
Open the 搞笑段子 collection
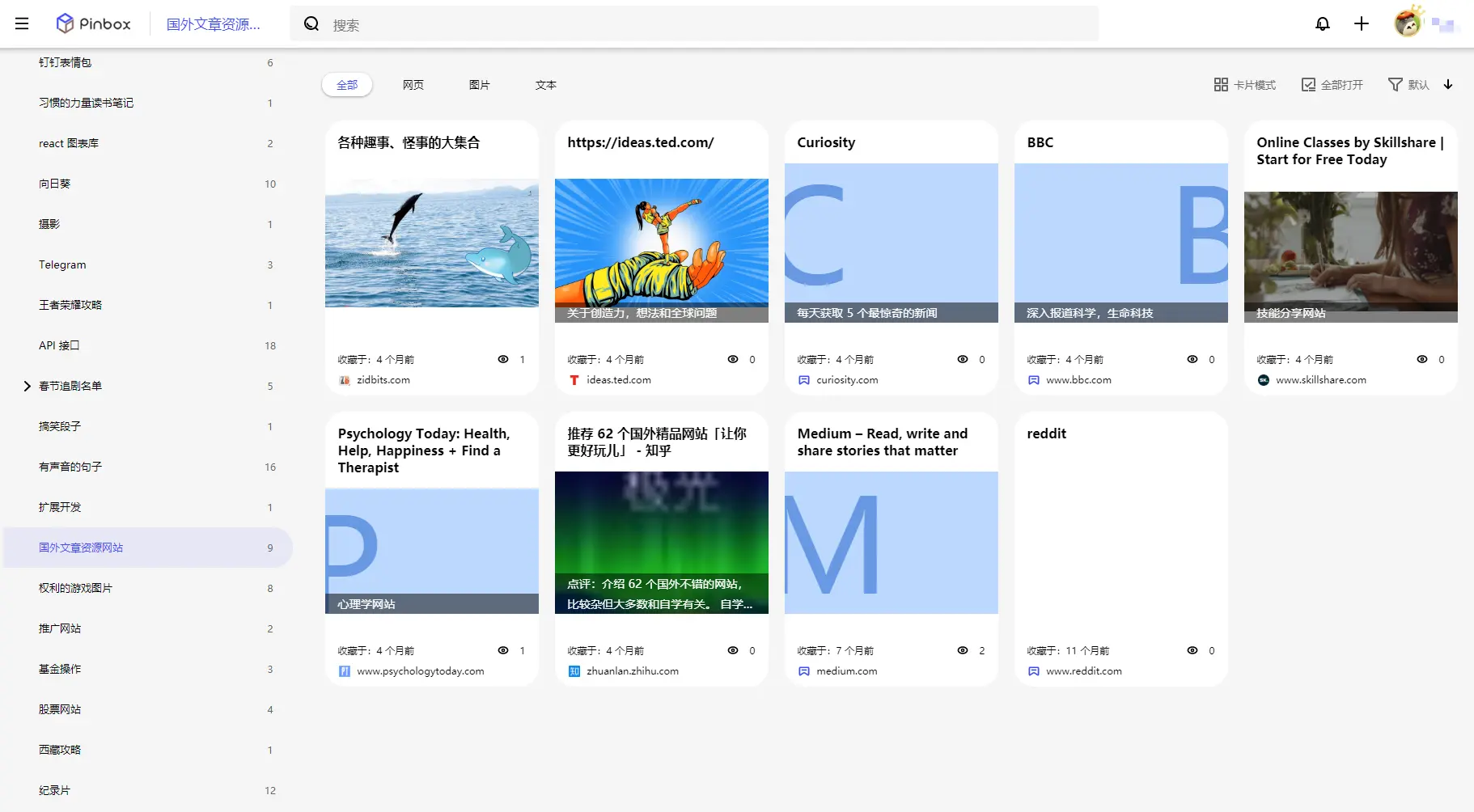(x=147, y=426)
